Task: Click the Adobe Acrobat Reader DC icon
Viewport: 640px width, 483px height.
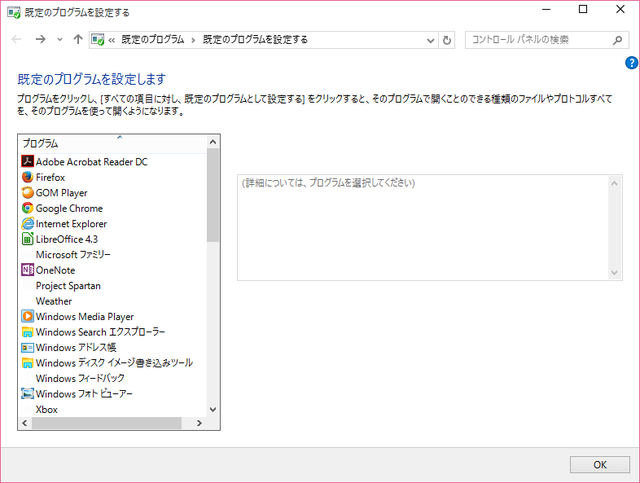Action: pyautogui.click(x=27, y=161)
